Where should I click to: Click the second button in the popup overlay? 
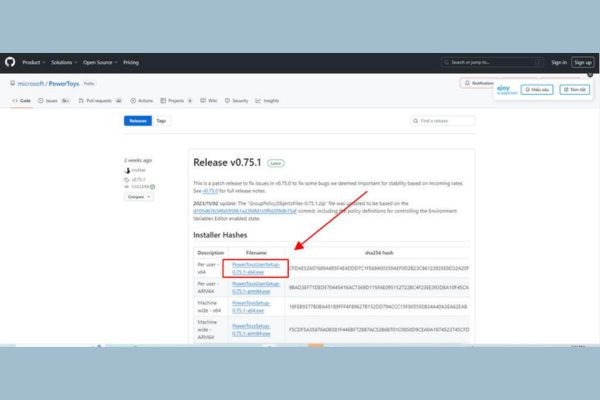575,90
